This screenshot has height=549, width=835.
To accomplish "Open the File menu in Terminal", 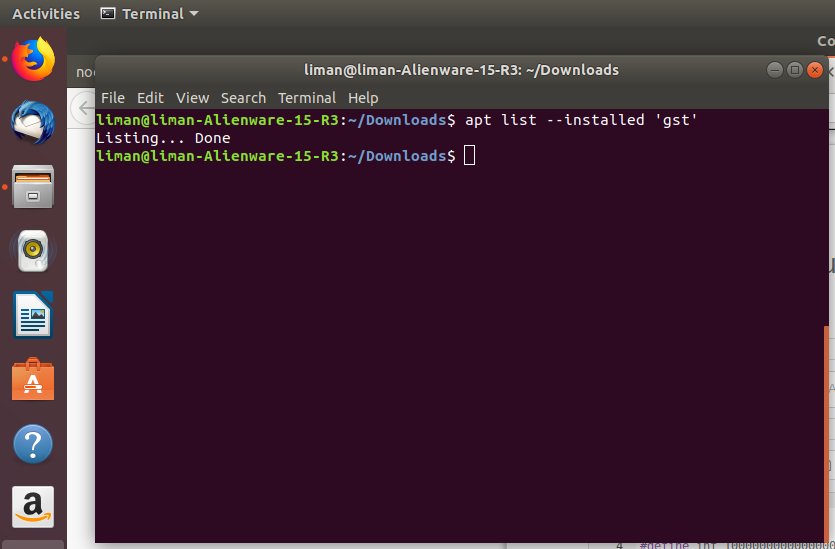I will 113,98.
